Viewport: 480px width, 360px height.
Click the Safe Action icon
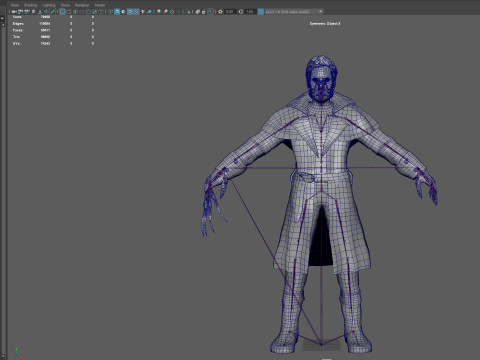94,12
